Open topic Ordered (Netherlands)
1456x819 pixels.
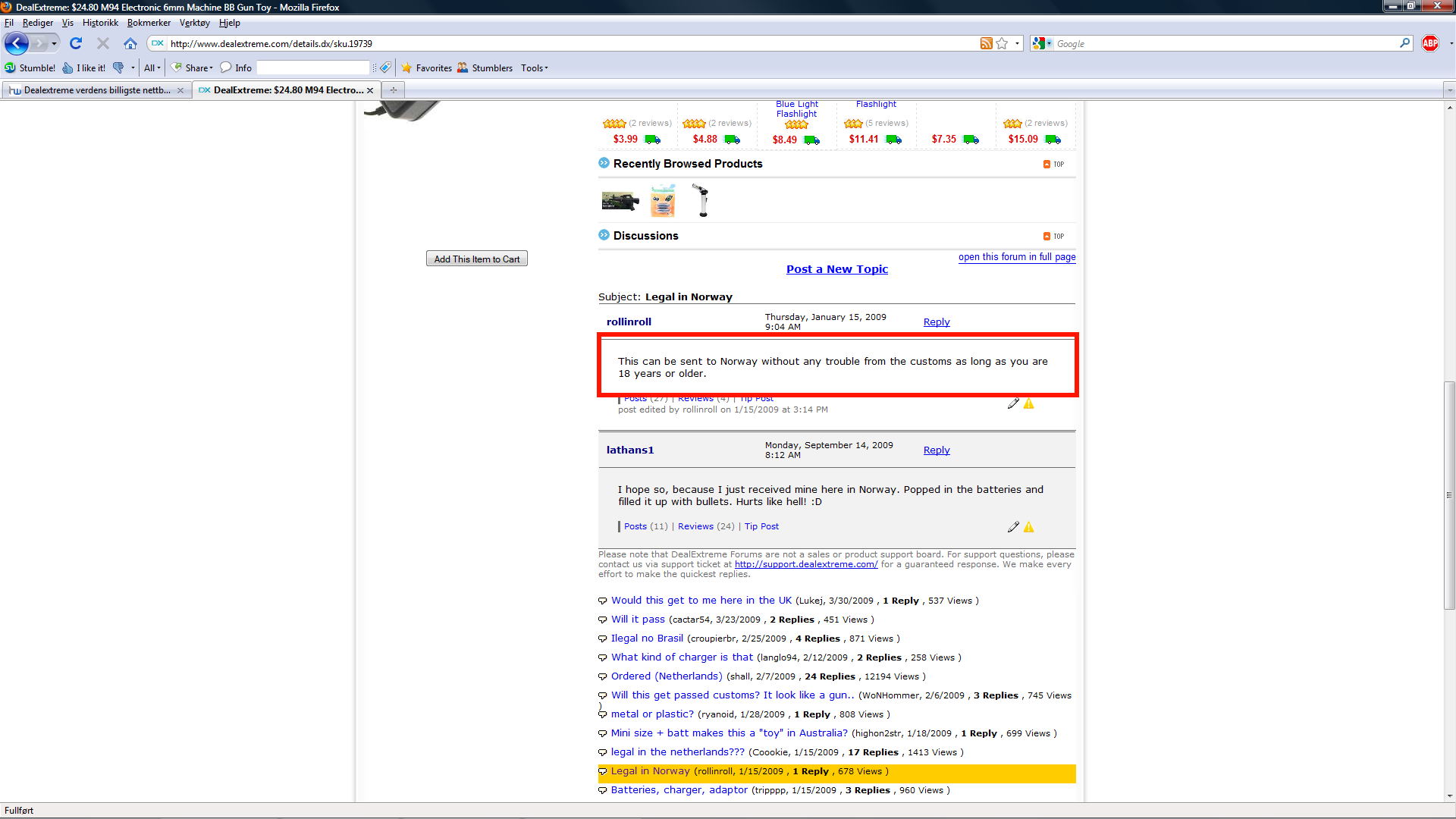pyautogui.click(x=667, y=676)
